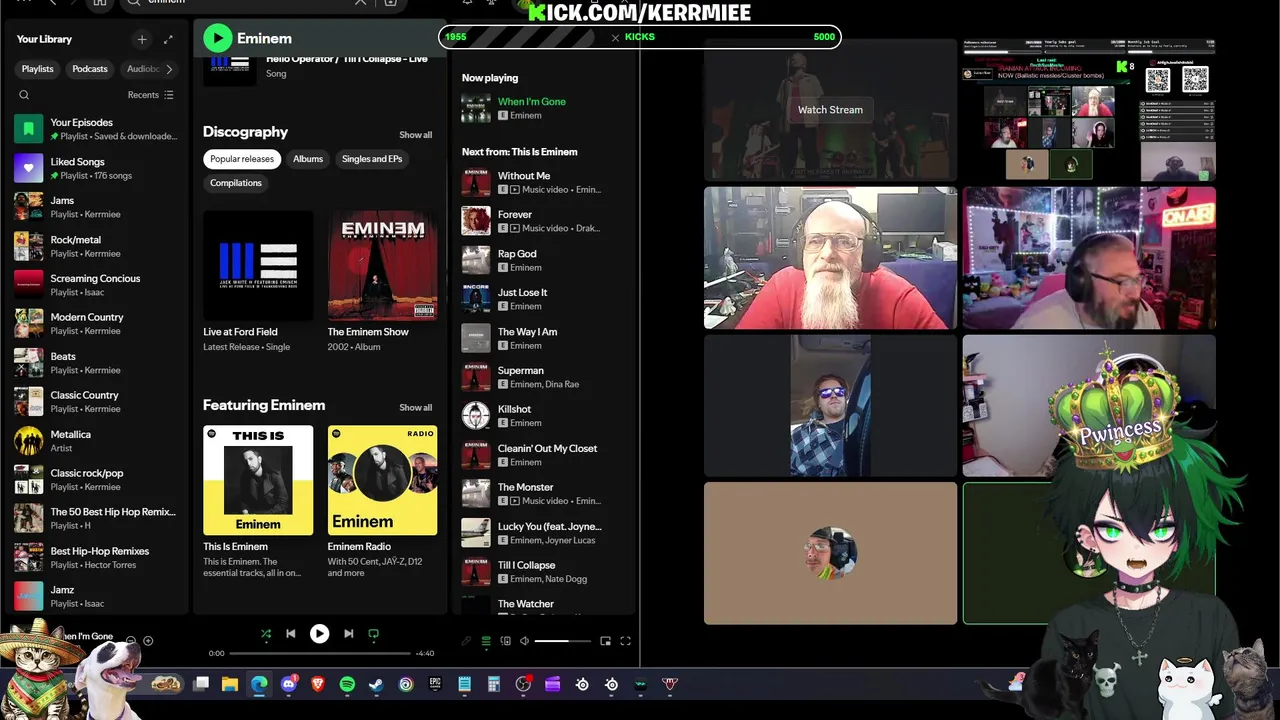
Task: Mute the volume with the speaker icon
Action: click(524, 641)
